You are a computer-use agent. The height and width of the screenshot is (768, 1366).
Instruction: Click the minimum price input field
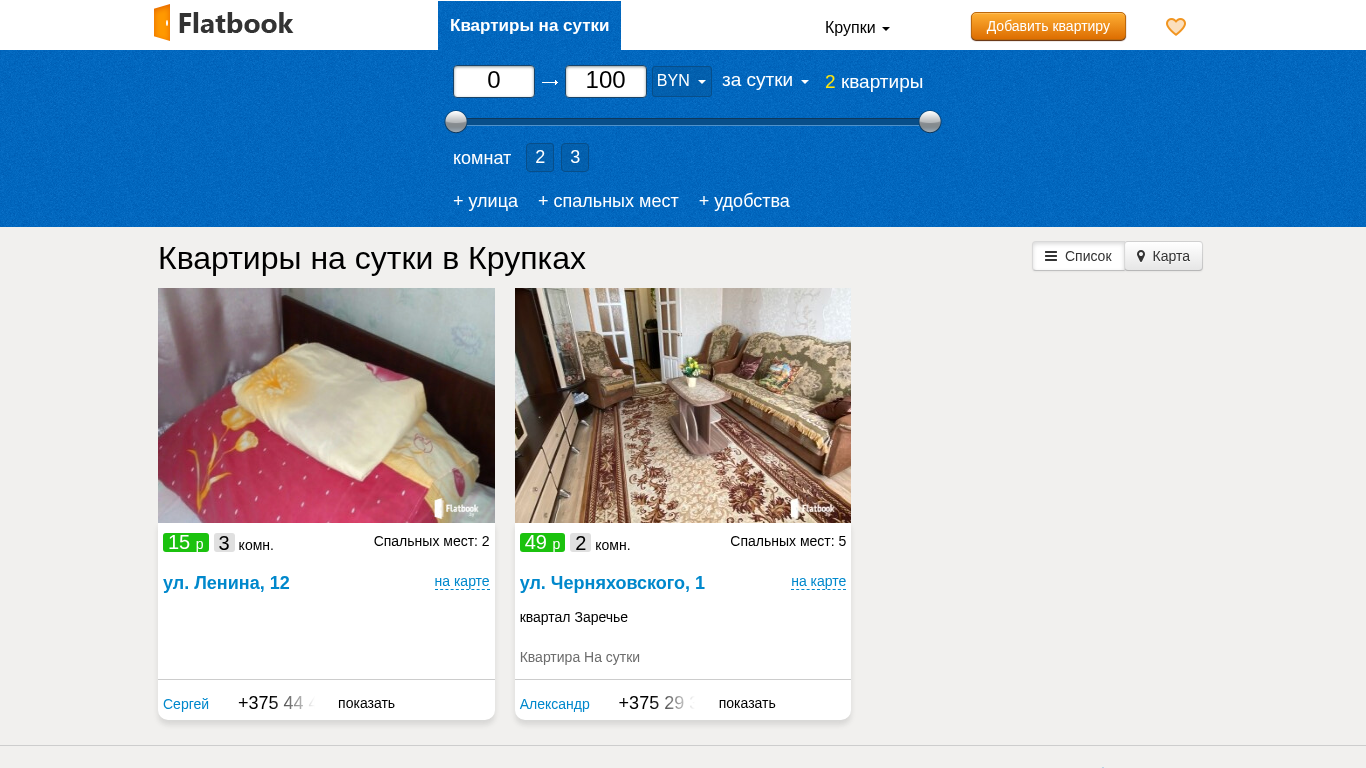pyautogui.click(x=494, y=81)
